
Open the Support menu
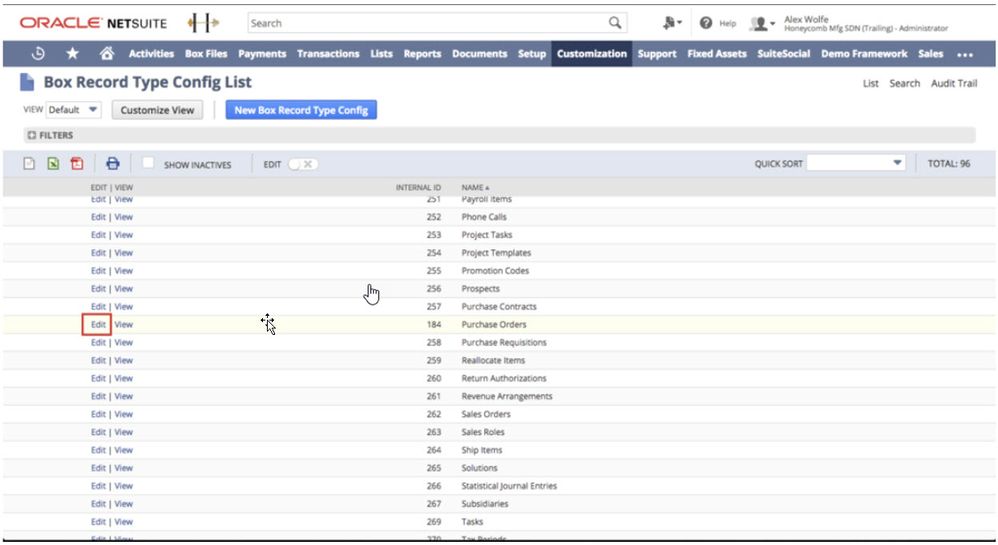[657, 54]
